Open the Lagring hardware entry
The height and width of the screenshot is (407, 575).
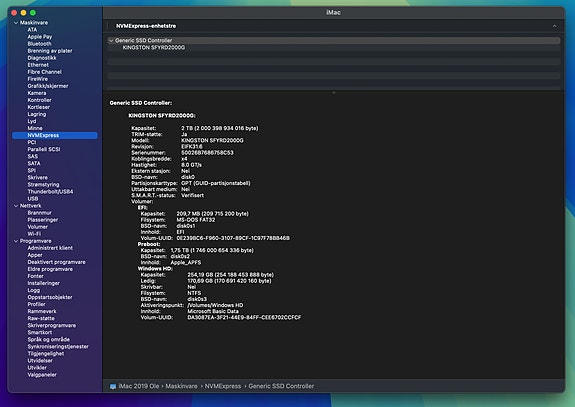pyautogui.click(x=37, y=114)
